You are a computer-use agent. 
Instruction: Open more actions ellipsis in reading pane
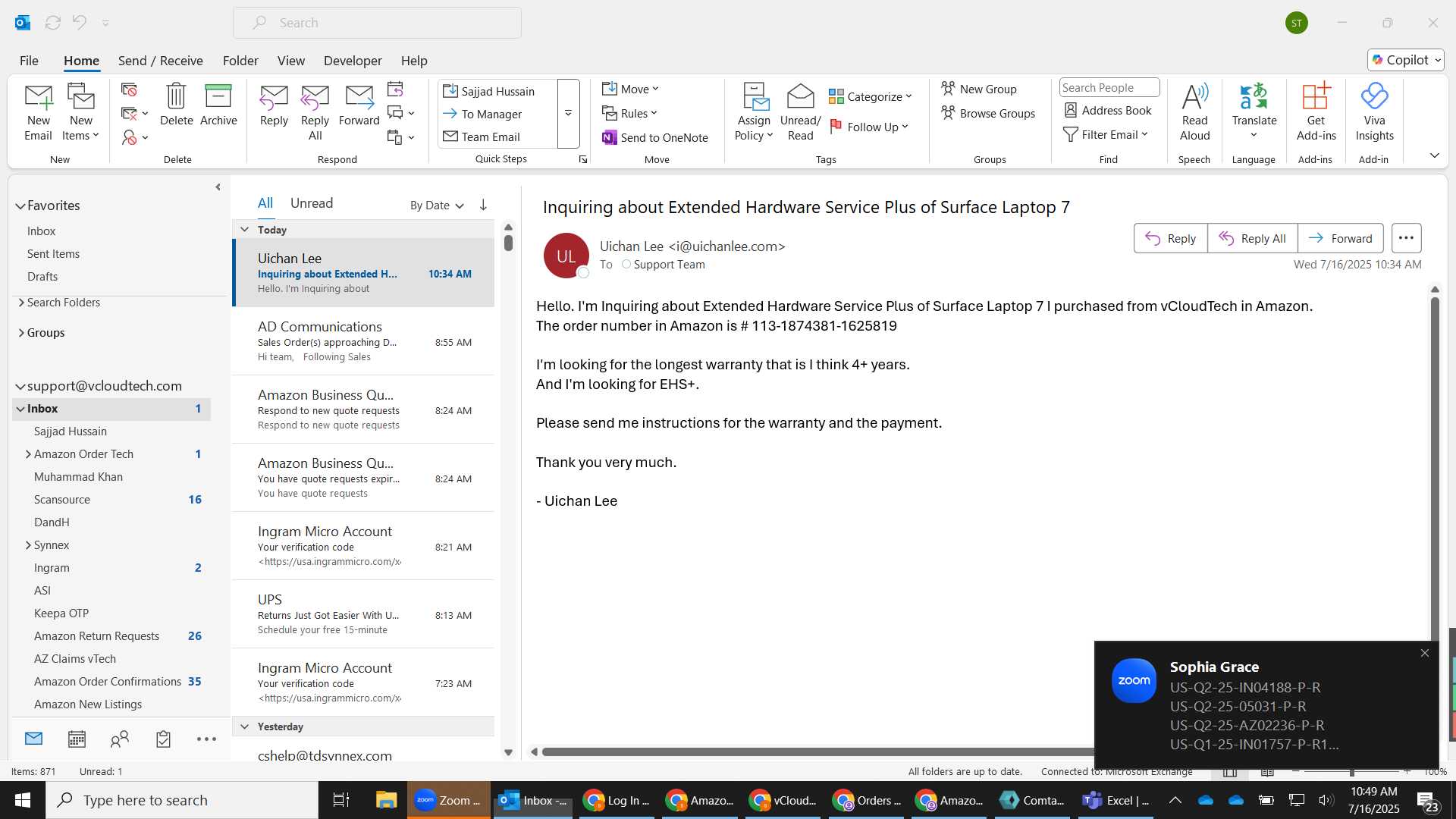1406,238
